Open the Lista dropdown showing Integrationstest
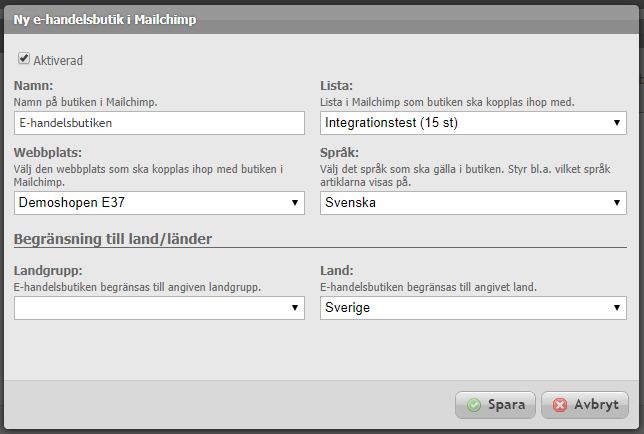 (473, 123)
